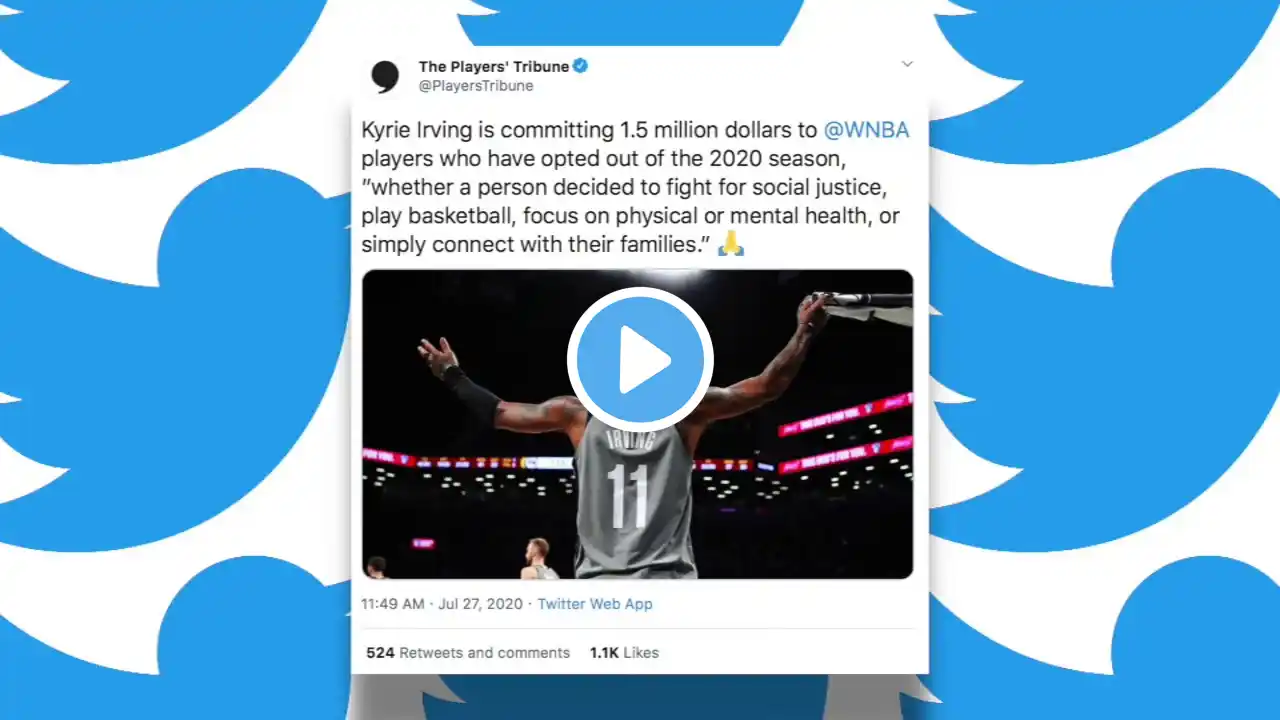The height and width of the screenshot is (720, 1280).
Task: Open The Players' Tribune account name
Action: (494, 66)
